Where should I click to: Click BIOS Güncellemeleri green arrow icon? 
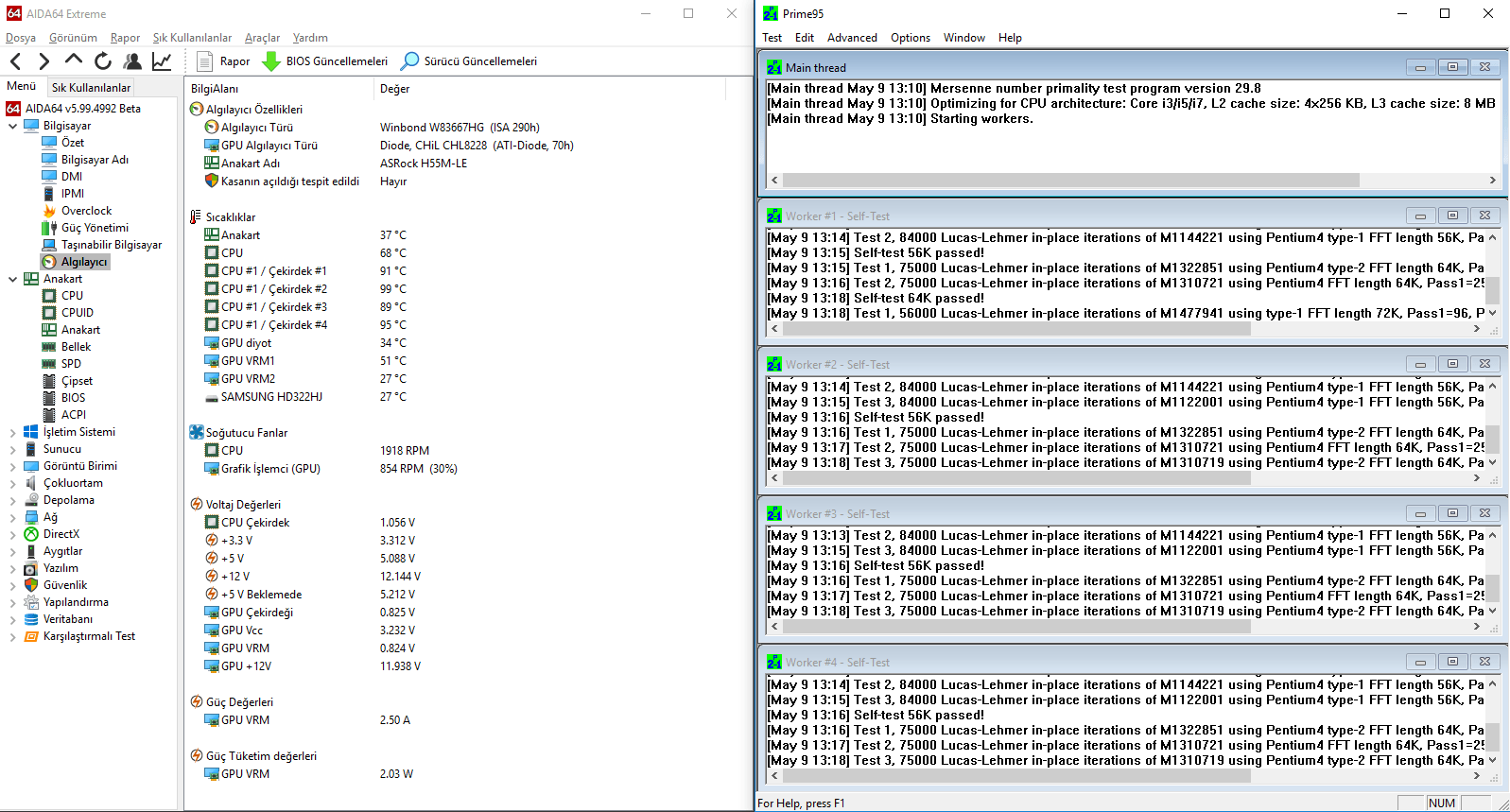click(270, 61)
